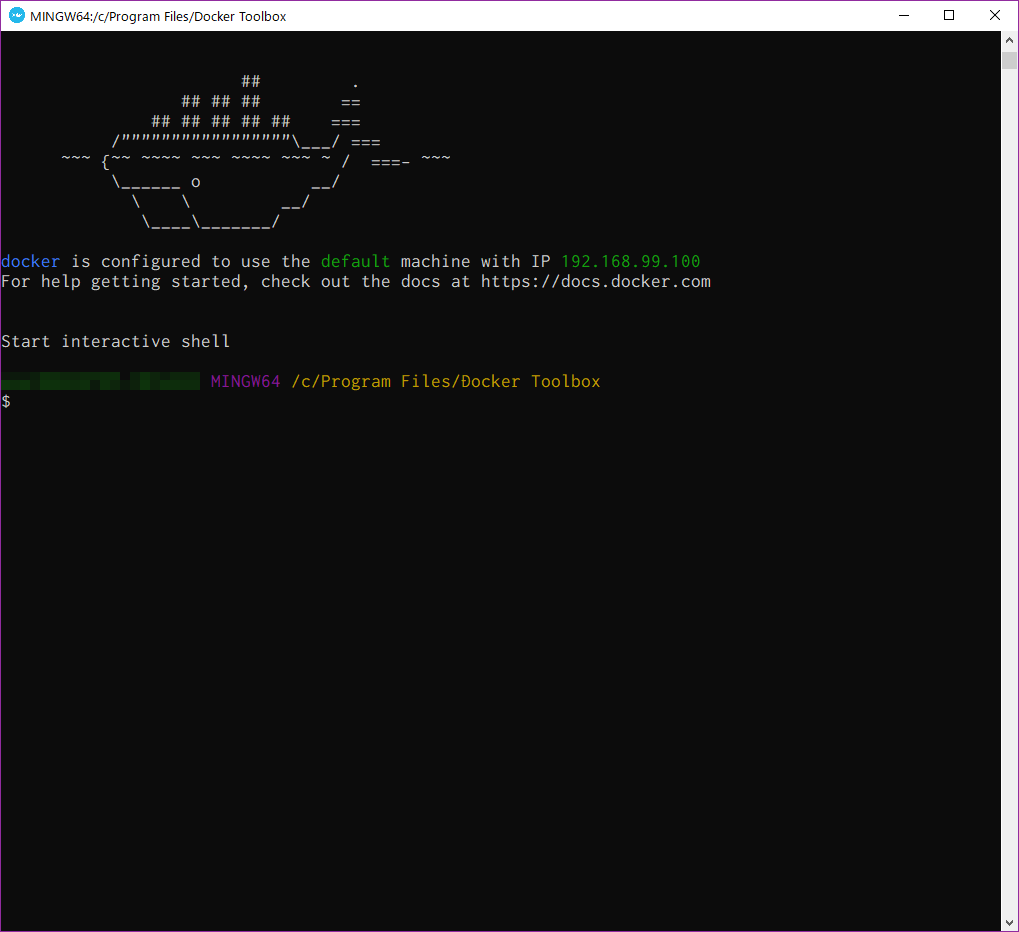Viewport: 1019px width, 932px height.
Task: Click the dollar sign prompt on the input line
Action: click(x=6, y=401)
